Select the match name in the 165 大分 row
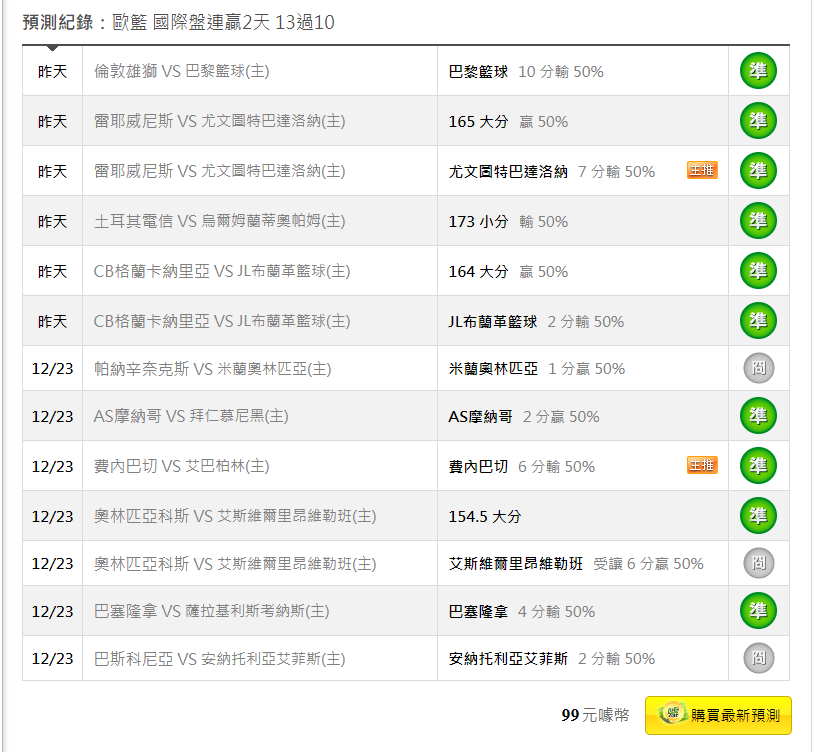 coord(219,121)
